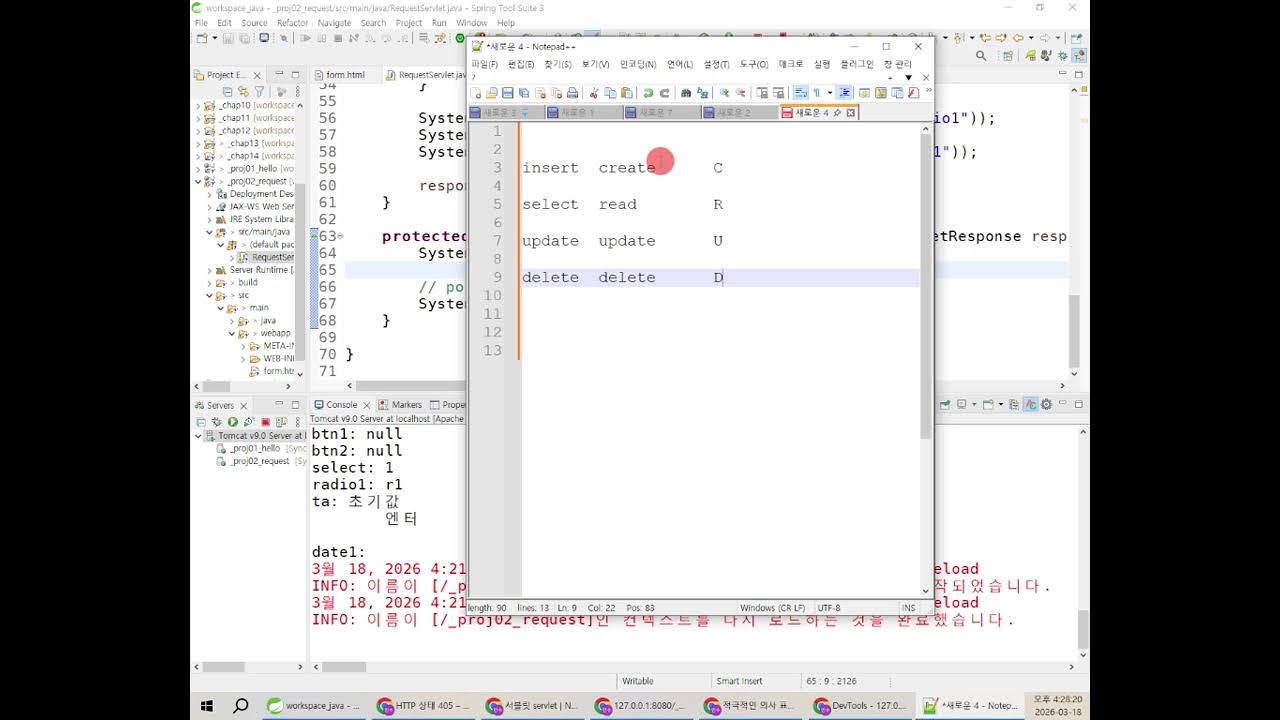Click the Save icon in Notepad++ toolbar
The height and width of the screenshot is (720, 1280).
coord(507,93)
